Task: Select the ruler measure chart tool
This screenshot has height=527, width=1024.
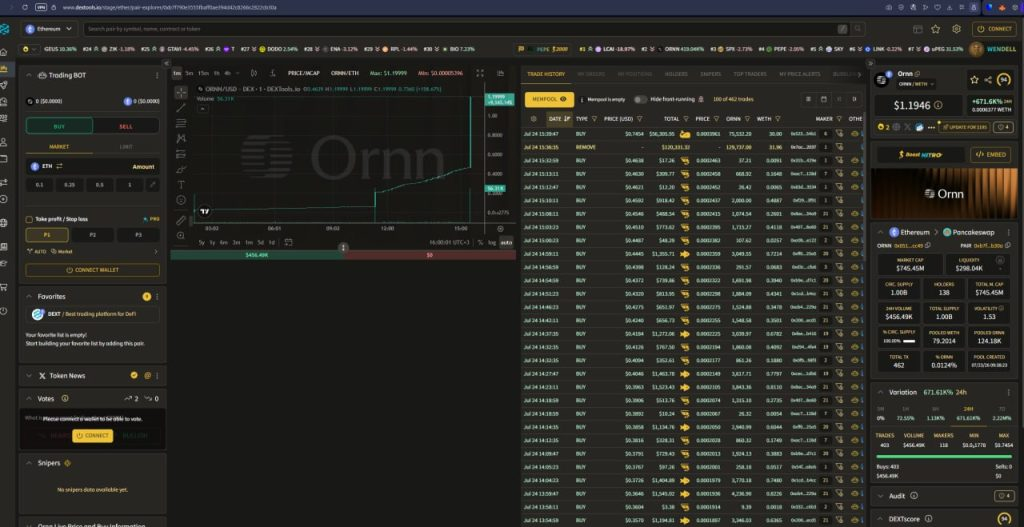Action: coord(181,220)
